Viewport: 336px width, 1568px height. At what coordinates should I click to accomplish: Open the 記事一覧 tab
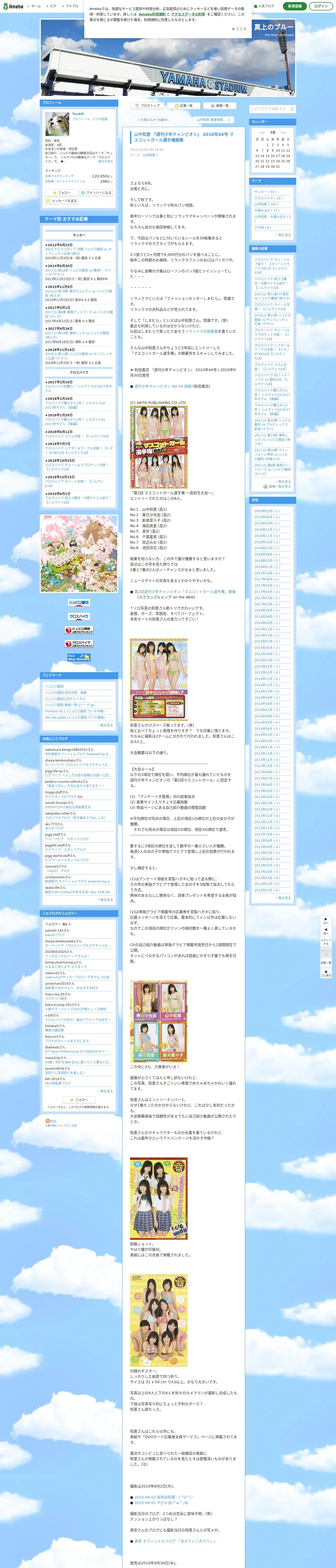[x=183, y=106]
